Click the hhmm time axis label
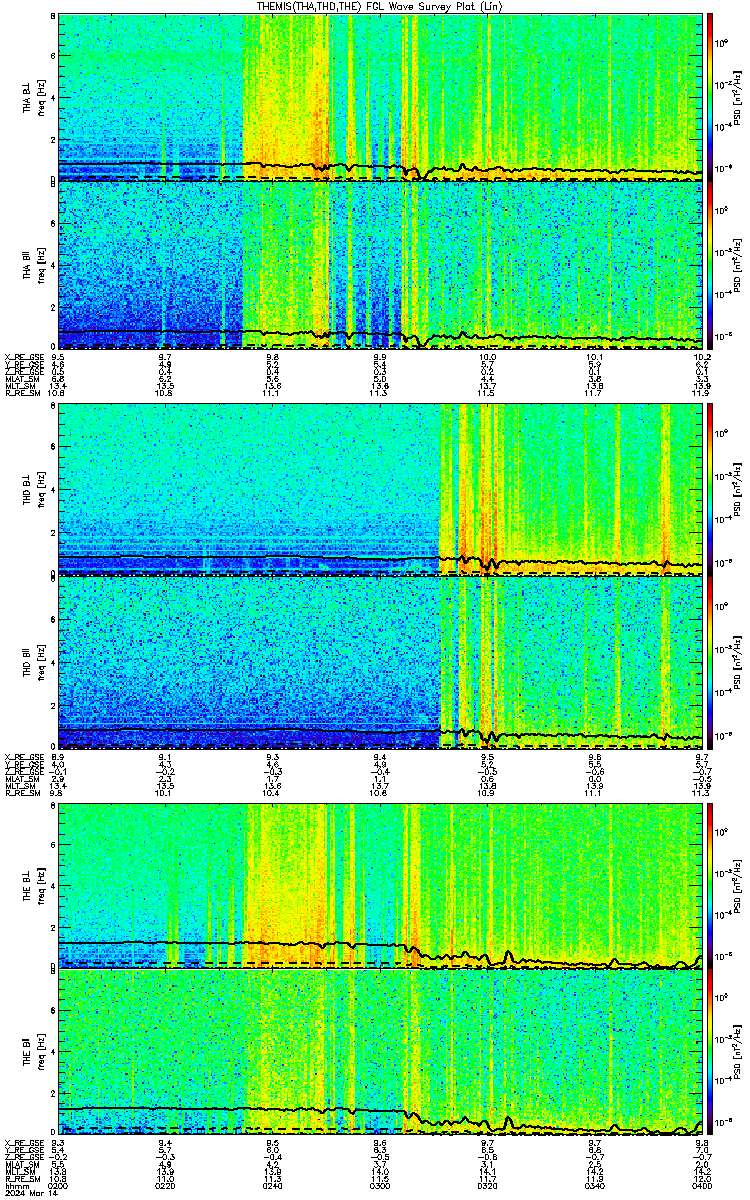The height and width of the screenshot is (1200, 750). [x=15, y=1187]
